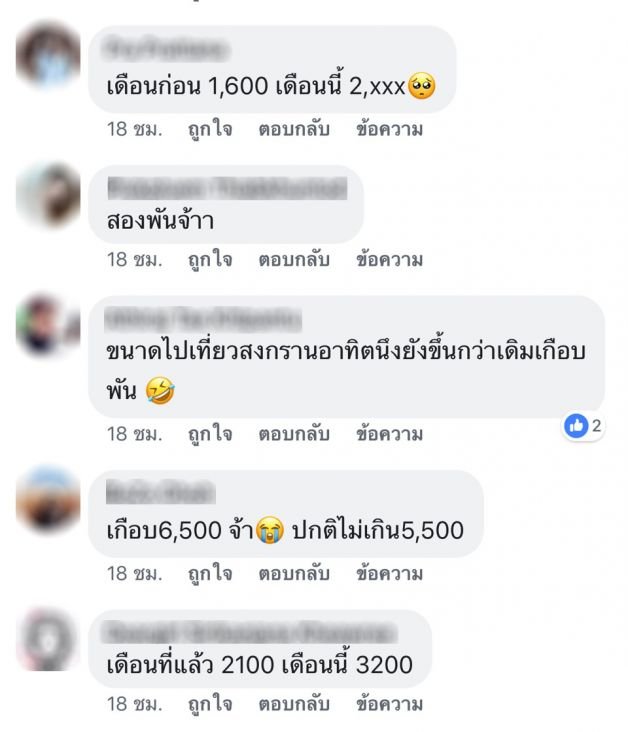Reply to the Songkran trip comment

click(x=294, y=434)
